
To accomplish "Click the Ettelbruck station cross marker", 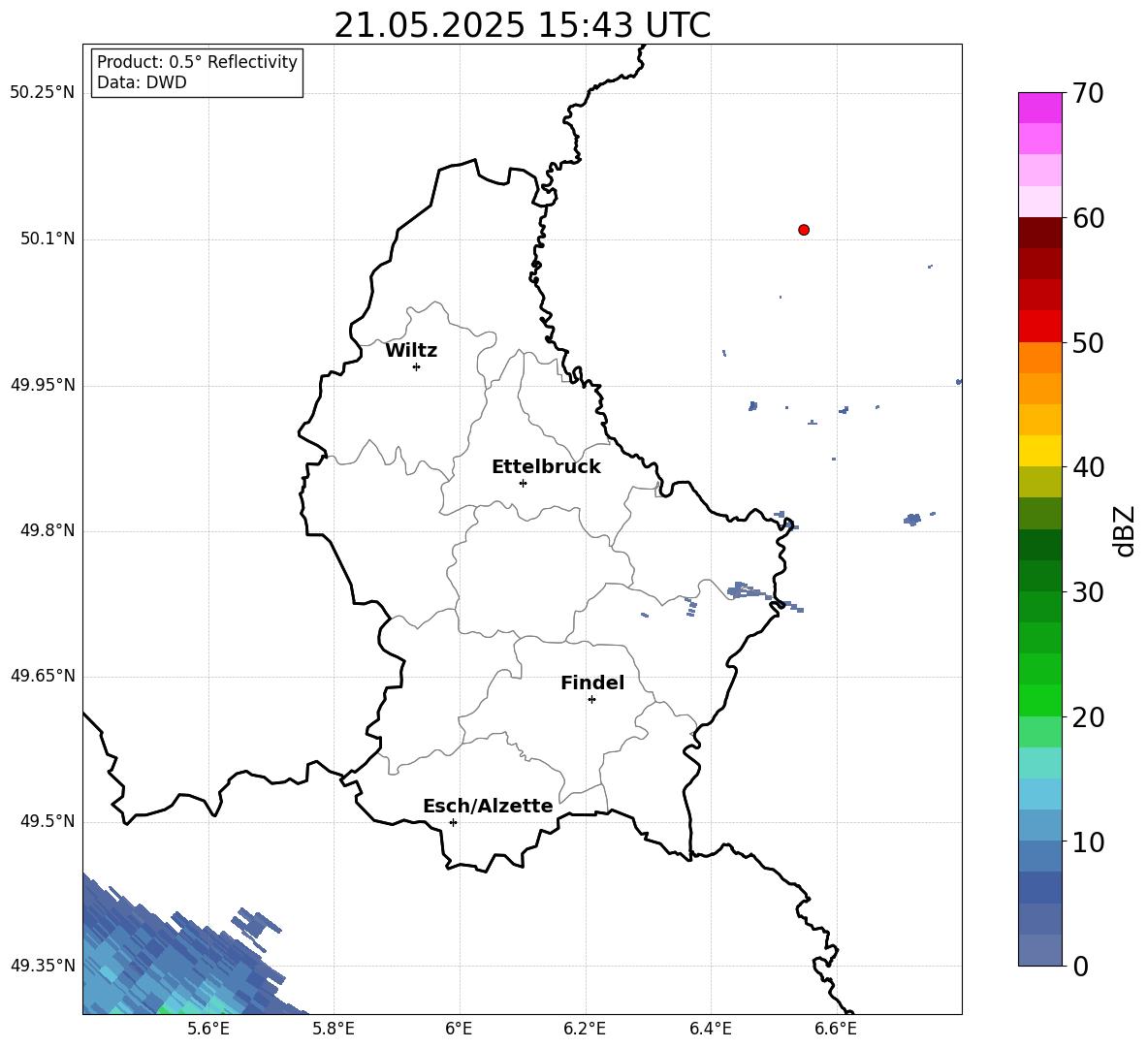I will click(x=523, y=483).
